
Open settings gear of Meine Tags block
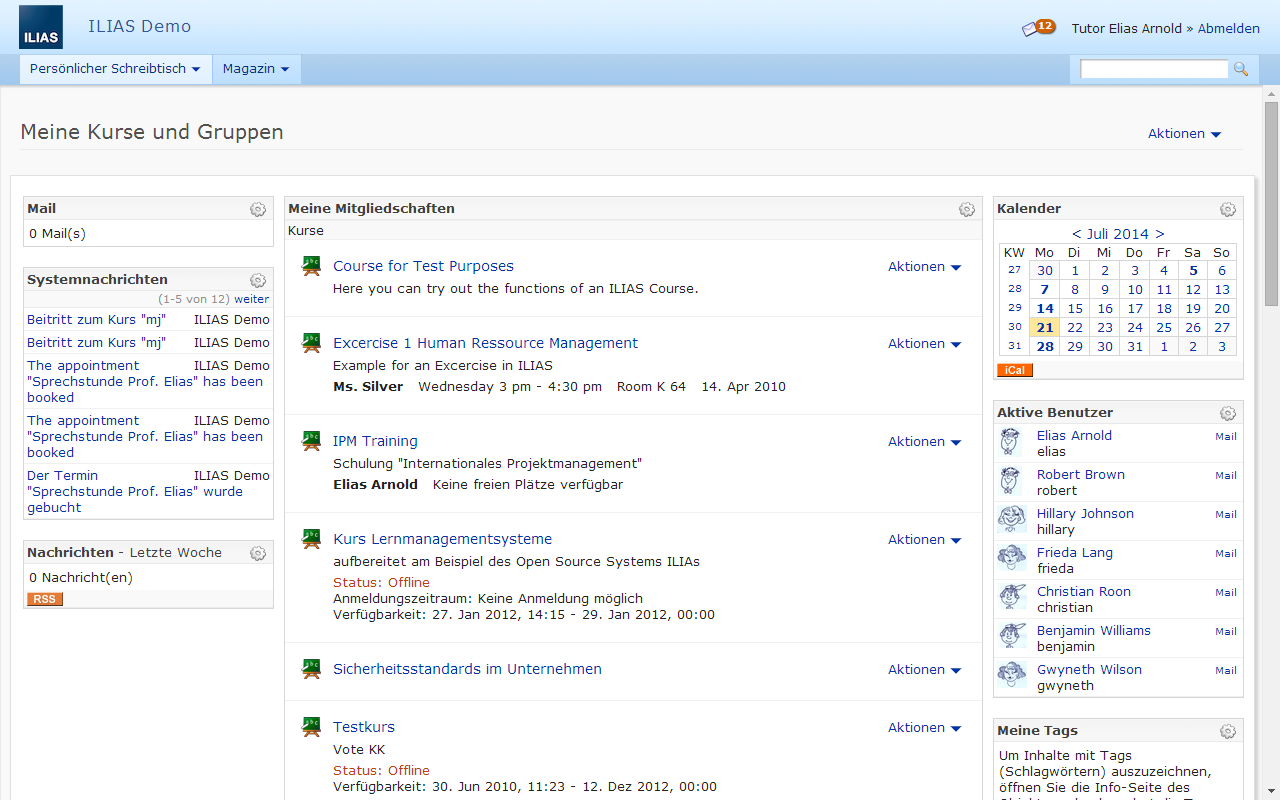(x=1228, y=731)
